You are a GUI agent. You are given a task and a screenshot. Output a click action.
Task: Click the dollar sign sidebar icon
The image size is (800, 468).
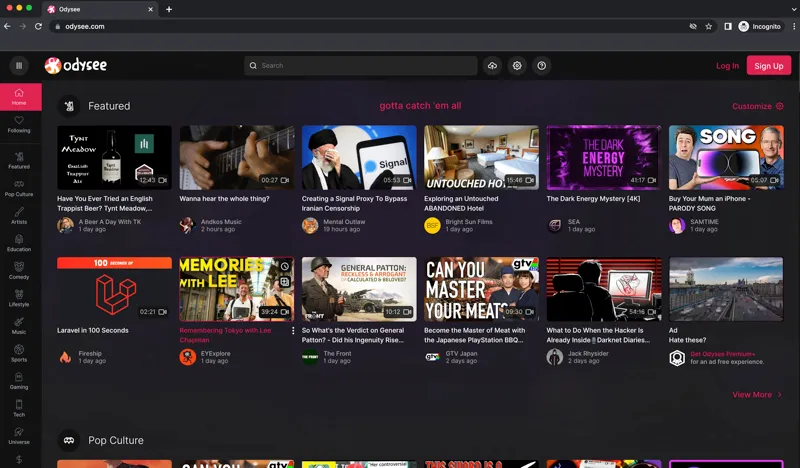tap(19, 459)
